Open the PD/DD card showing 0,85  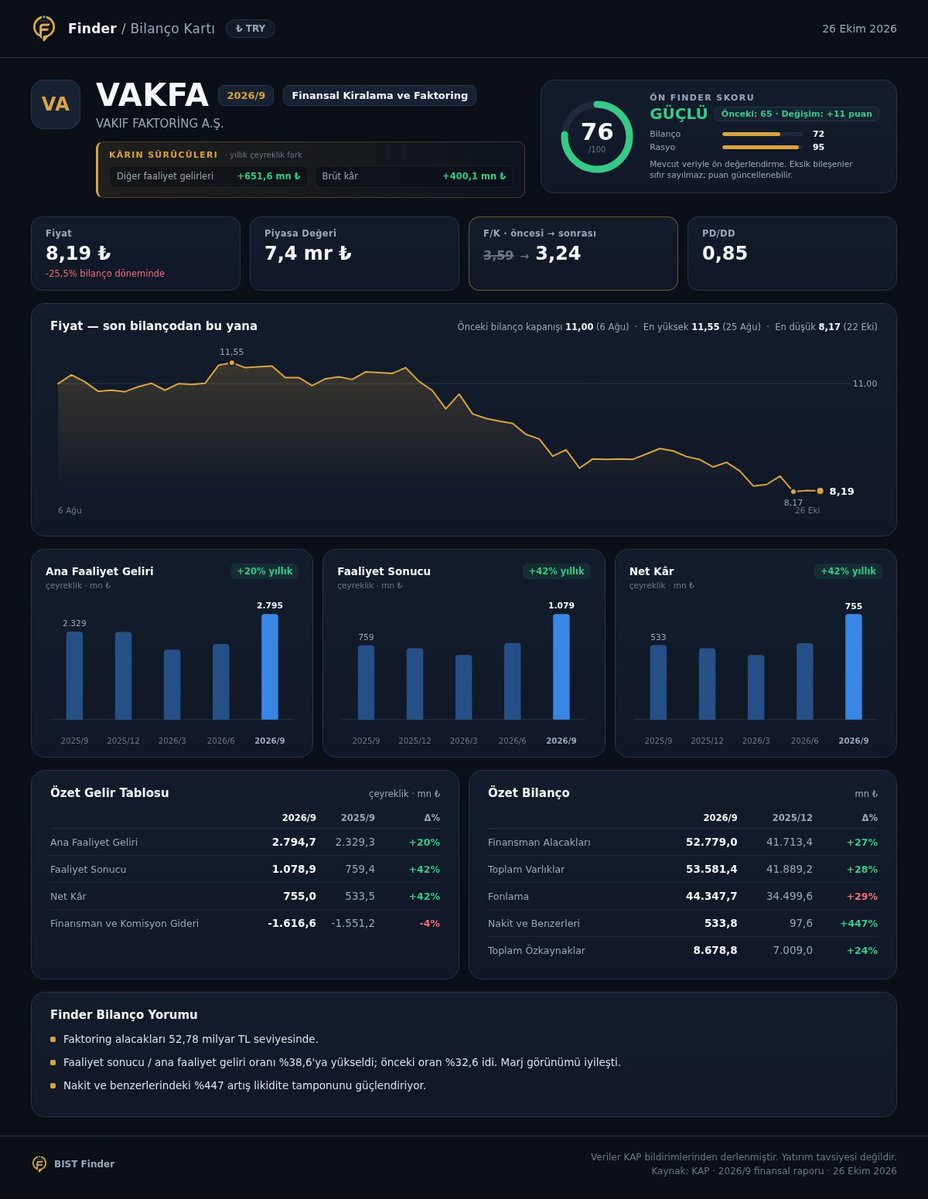[x=792, y=253]
